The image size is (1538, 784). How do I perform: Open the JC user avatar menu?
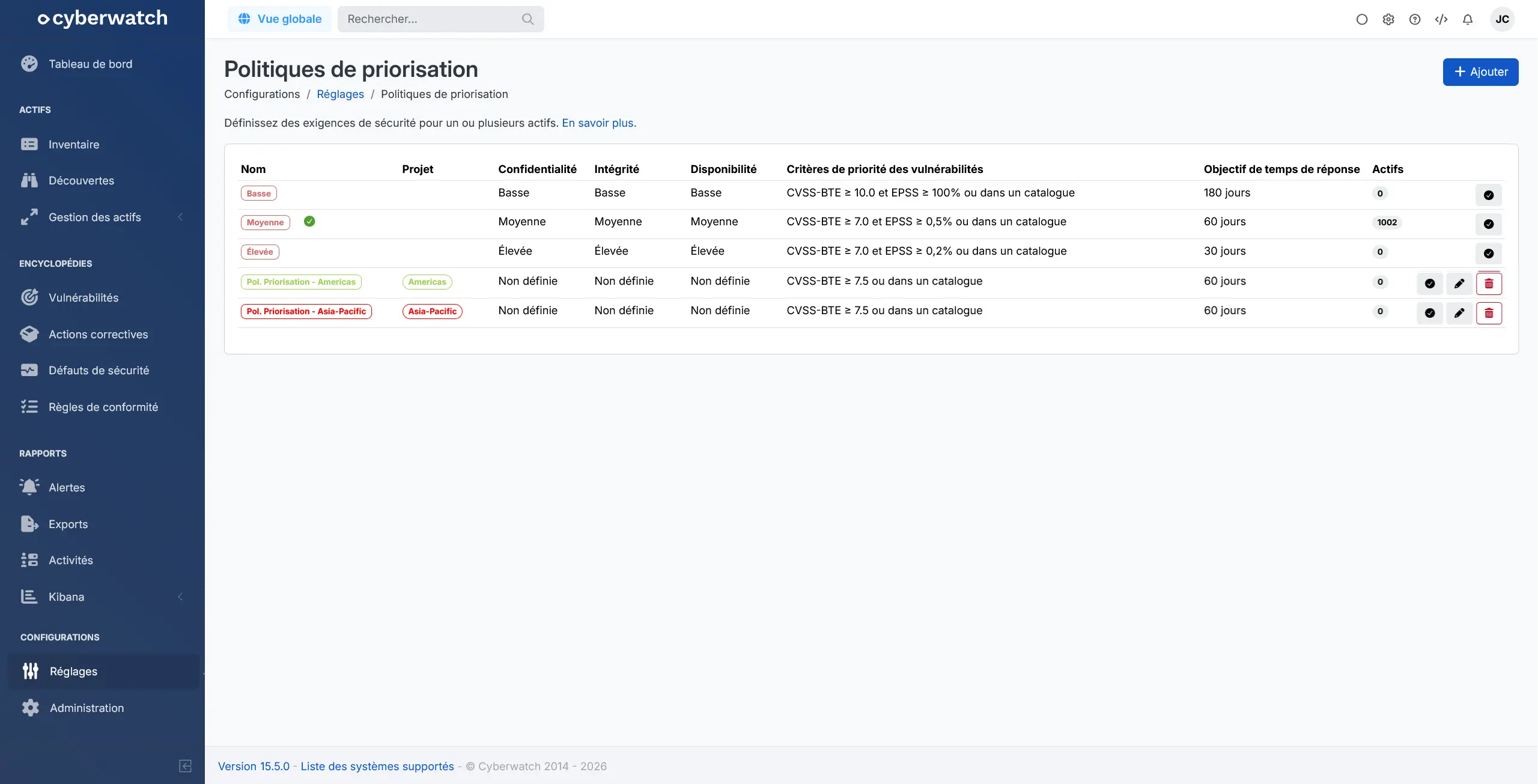tap(1502, 19)
